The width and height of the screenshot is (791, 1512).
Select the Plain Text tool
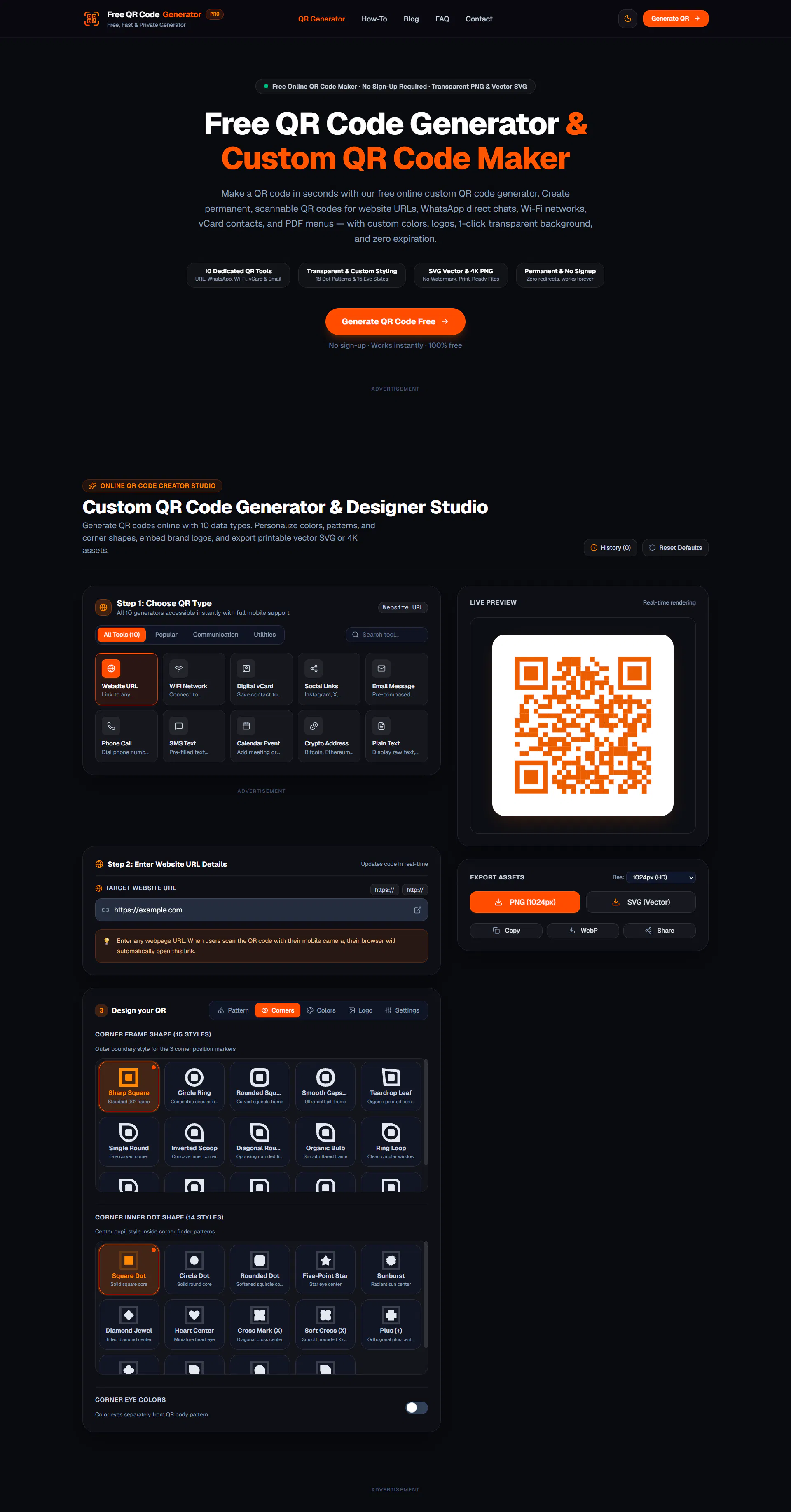pyautogui.click(x=397, y=736)
